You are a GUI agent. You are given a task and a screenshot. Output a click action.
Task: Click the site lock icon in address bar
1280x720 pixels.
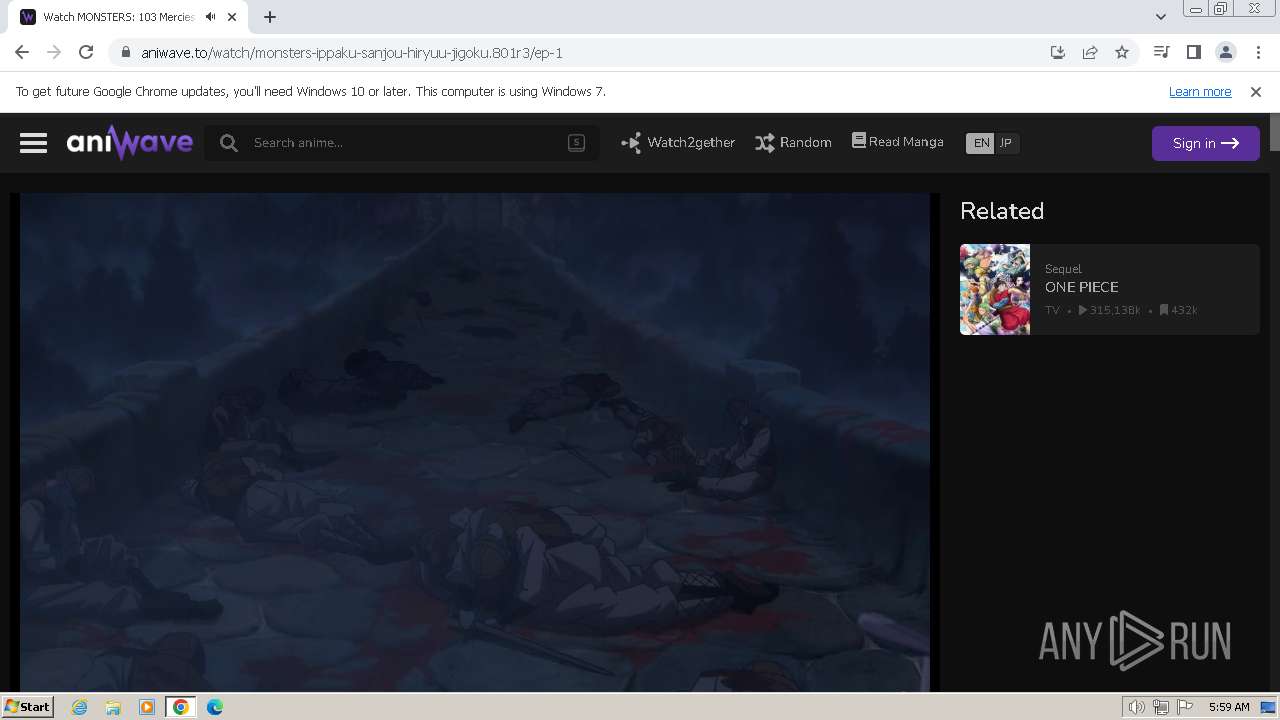[126, 53]
